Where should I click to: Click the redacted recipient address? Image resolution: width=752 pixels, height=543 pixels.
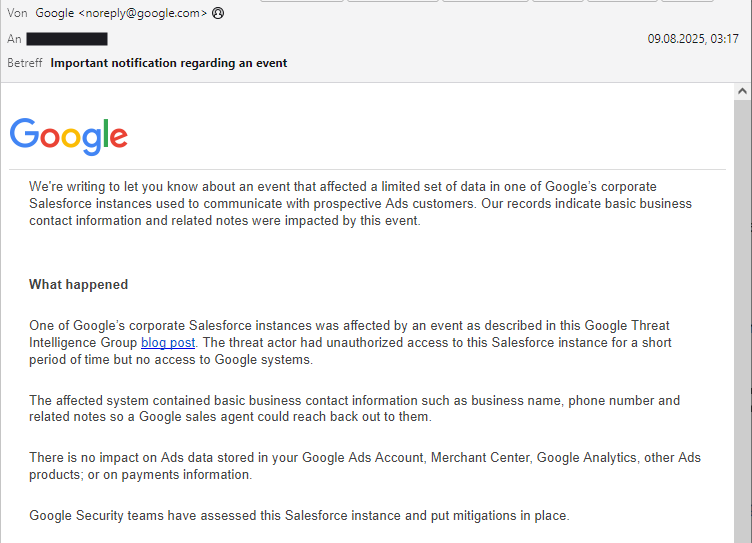[67, 39]
